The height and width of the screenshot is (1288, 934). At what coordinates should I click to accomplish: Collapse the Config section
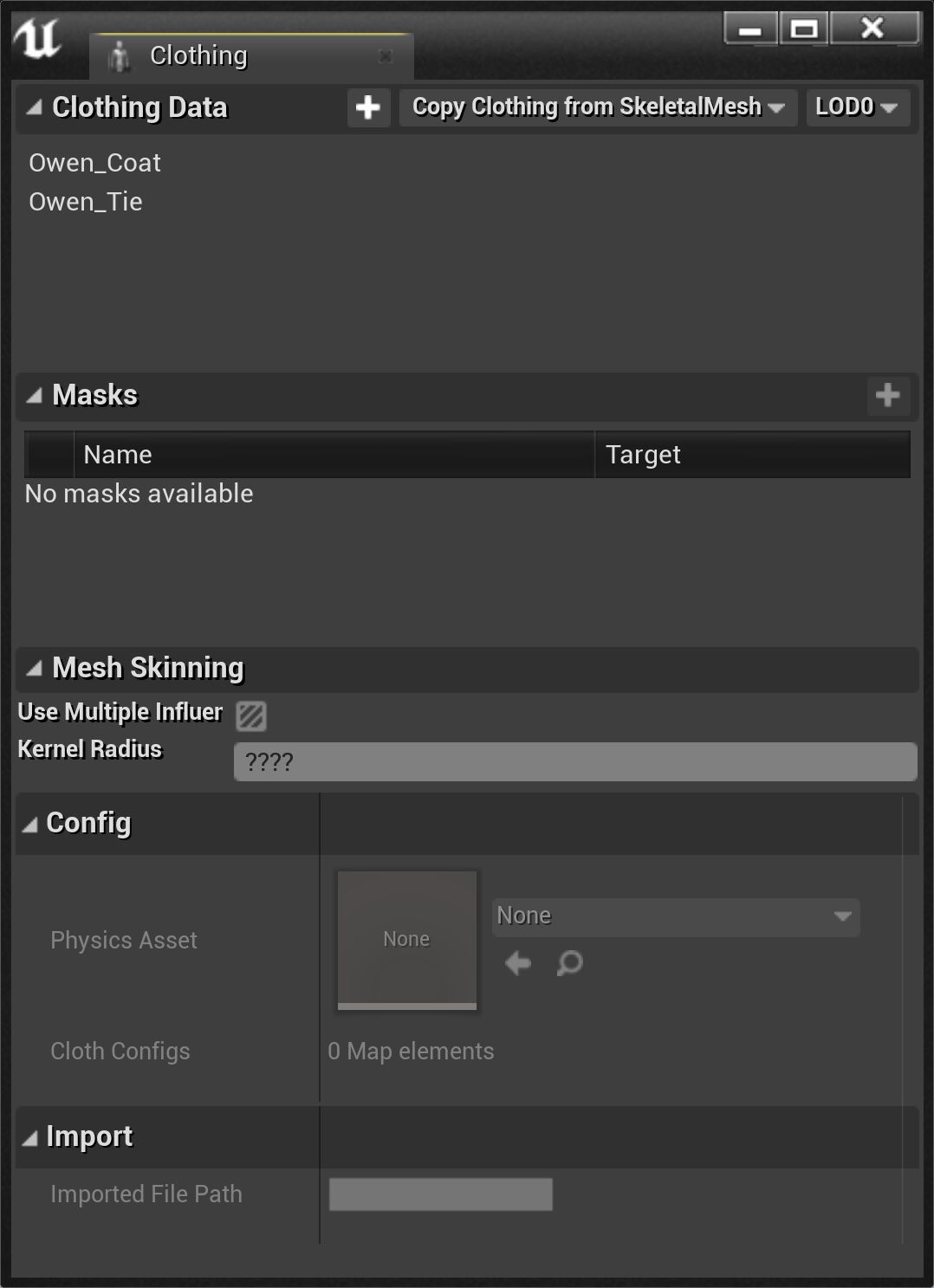pos(30,824)
